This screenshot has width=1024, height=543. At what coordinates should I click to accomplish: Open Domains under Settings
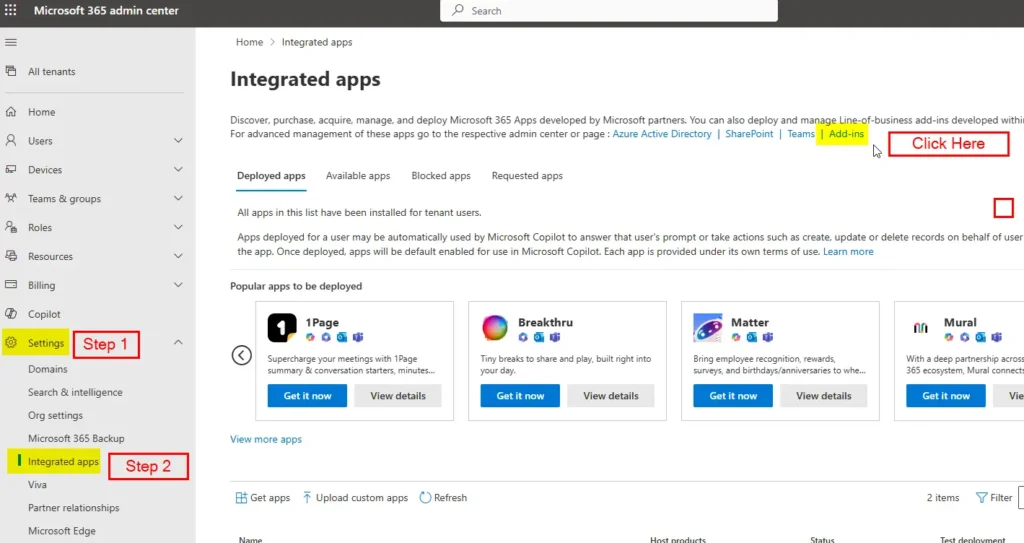[x=48, y=369]
